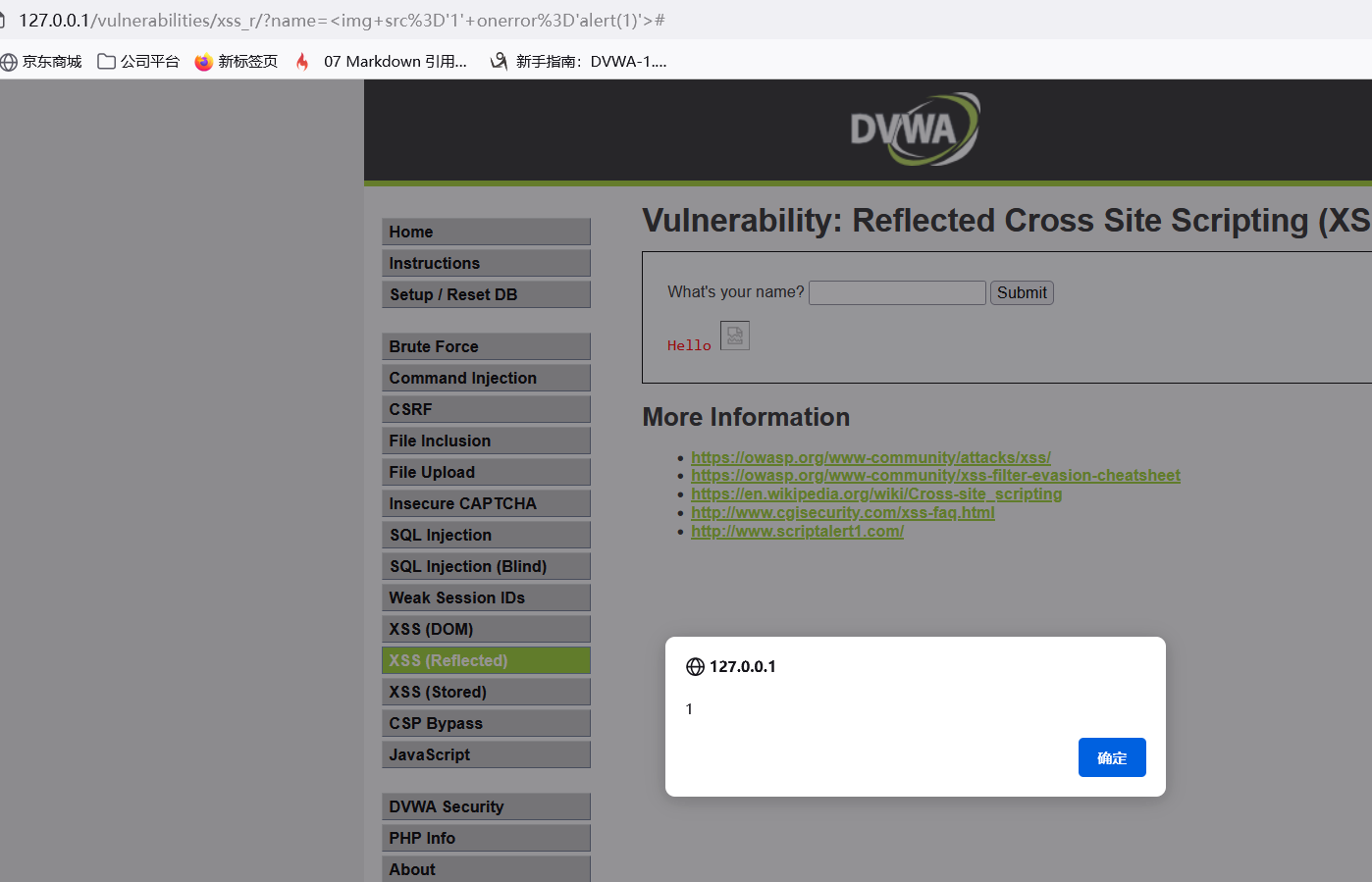This screenshot has width=1372, height=882.
Task: Open Weak Session IDs page
Action: [x=486, y=597]
